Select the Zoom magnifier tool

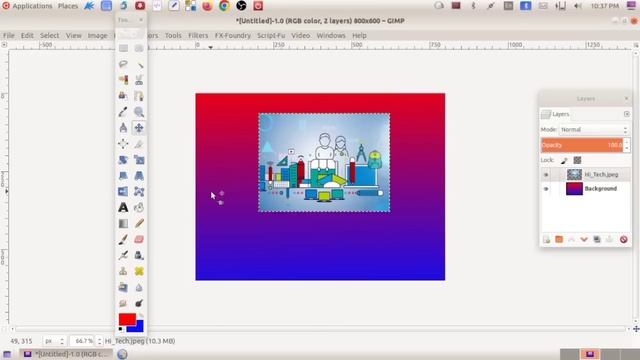(x=139, y=112)
